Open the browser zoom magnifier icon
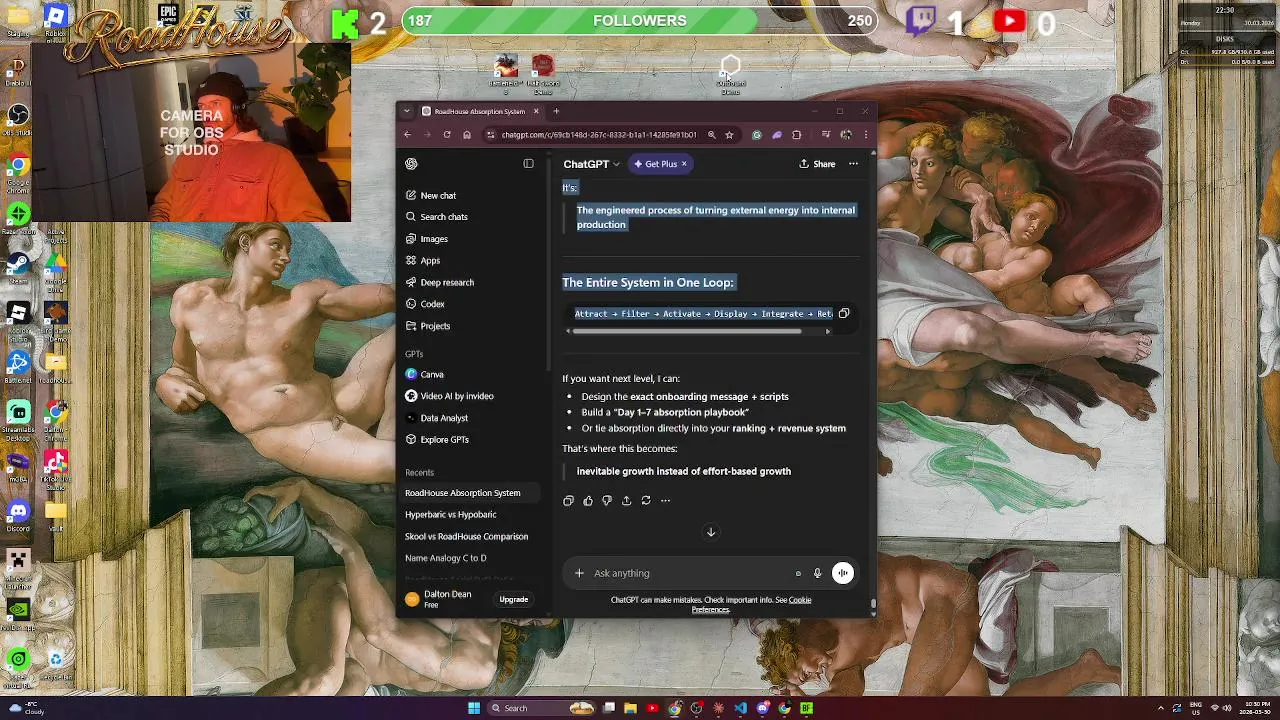Image resolution: width=1280 pixels, height=720 pixels. coord(711,135)
